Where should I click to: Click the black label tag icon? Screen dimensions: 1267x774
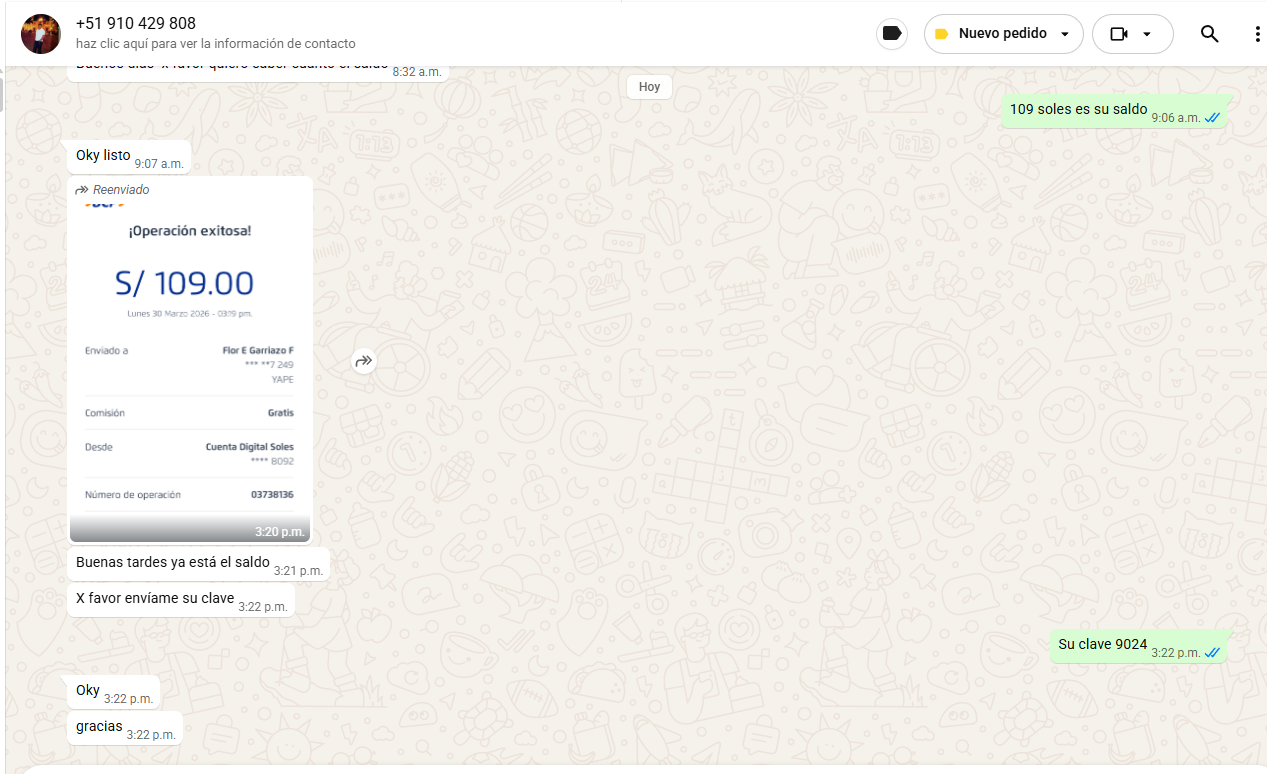click(892, 34)
